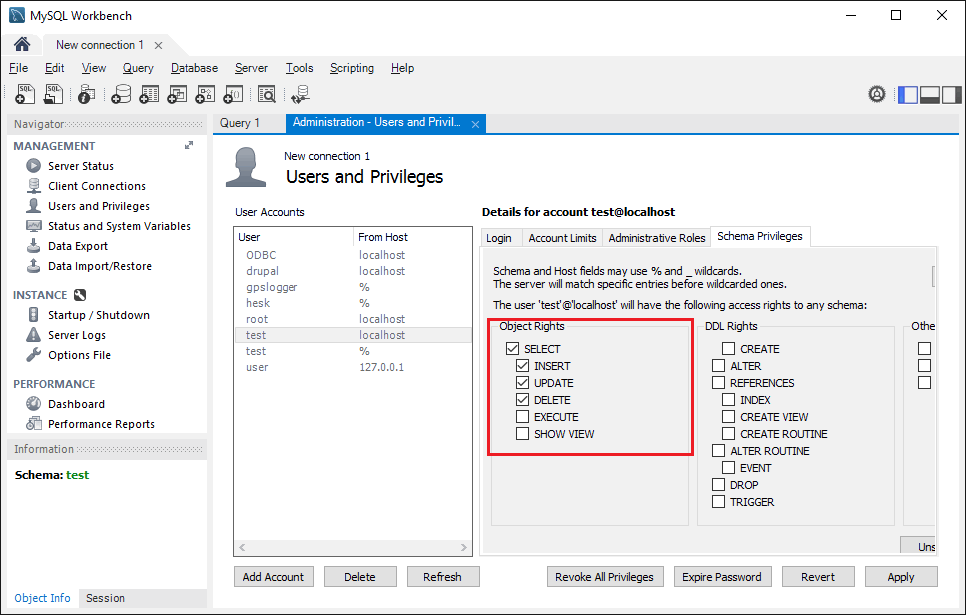Open the Scripting menu

[352, 68]
